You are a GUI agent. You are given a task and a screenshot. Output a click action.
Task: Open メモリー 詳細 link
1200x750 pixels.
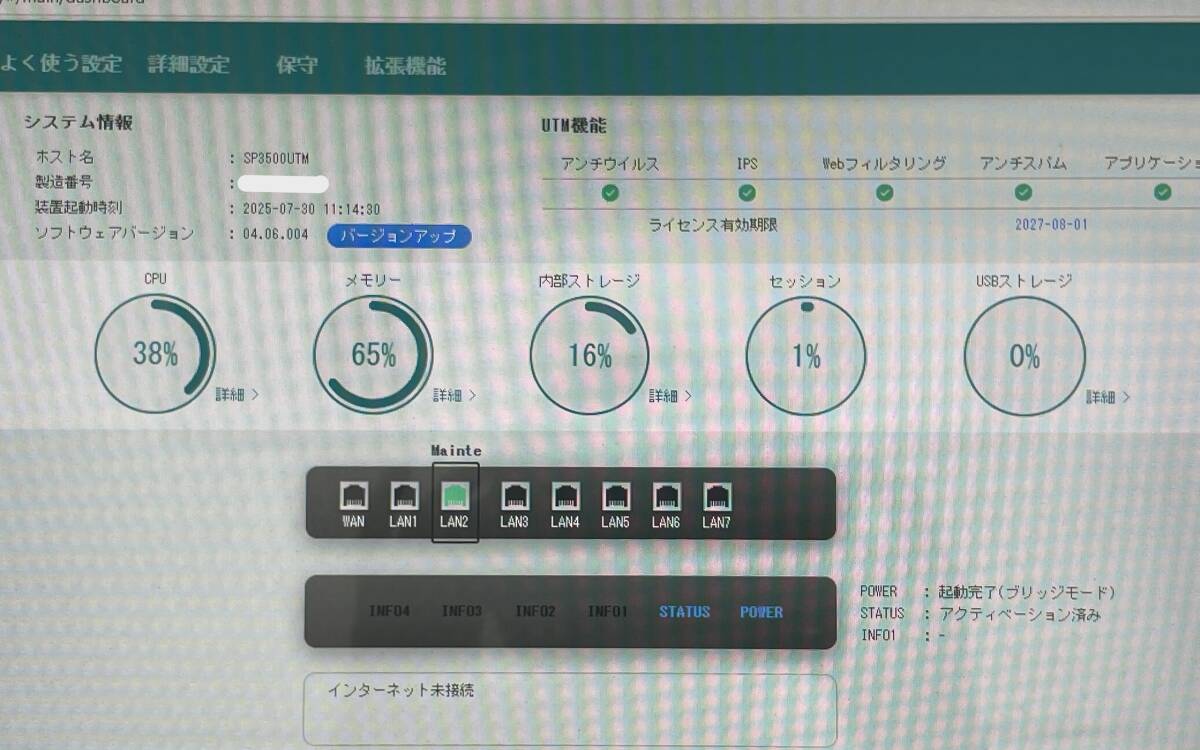(x=455, y=395)
